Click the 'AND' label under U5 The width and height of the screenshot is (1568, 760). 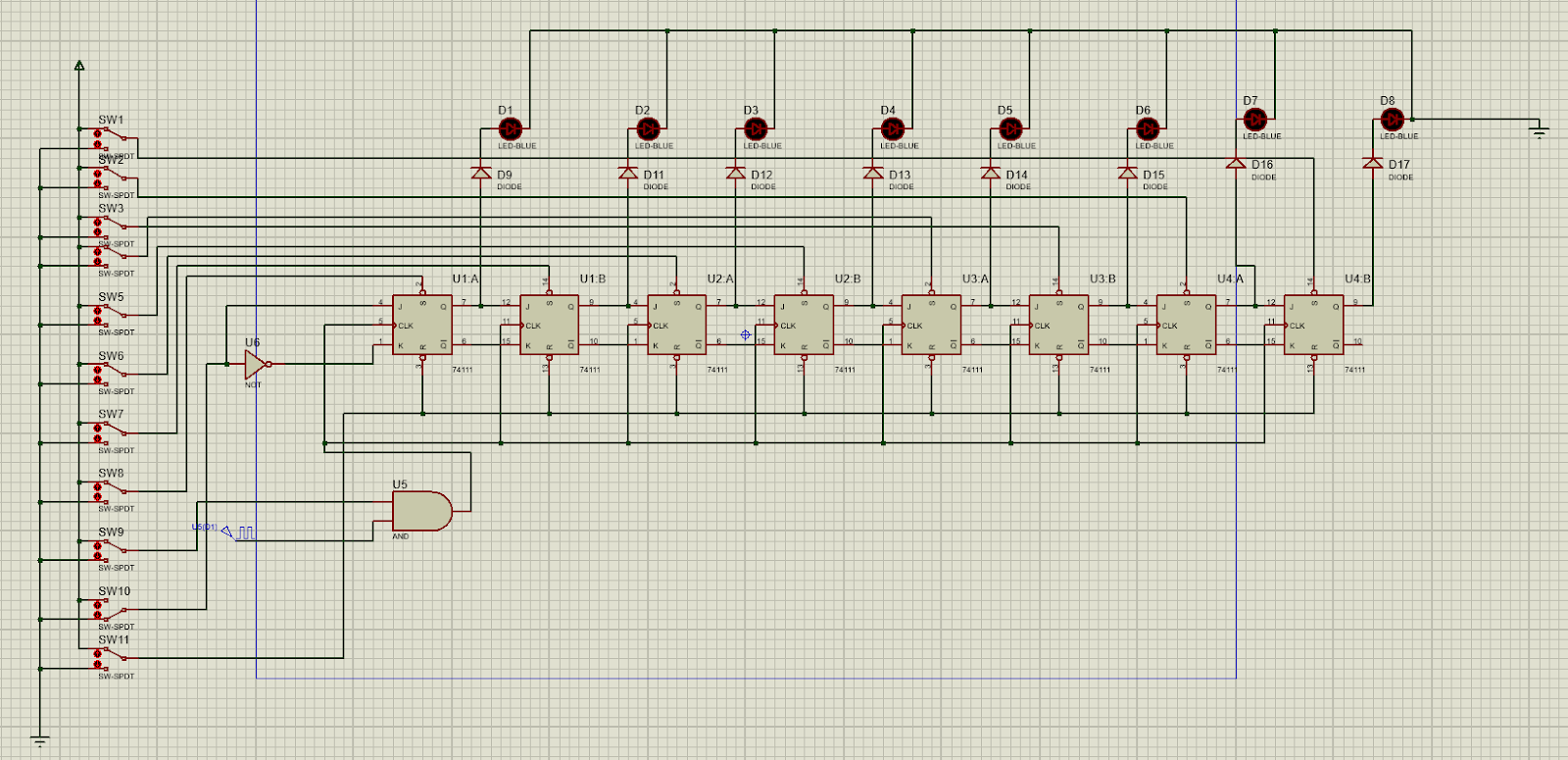400,536
